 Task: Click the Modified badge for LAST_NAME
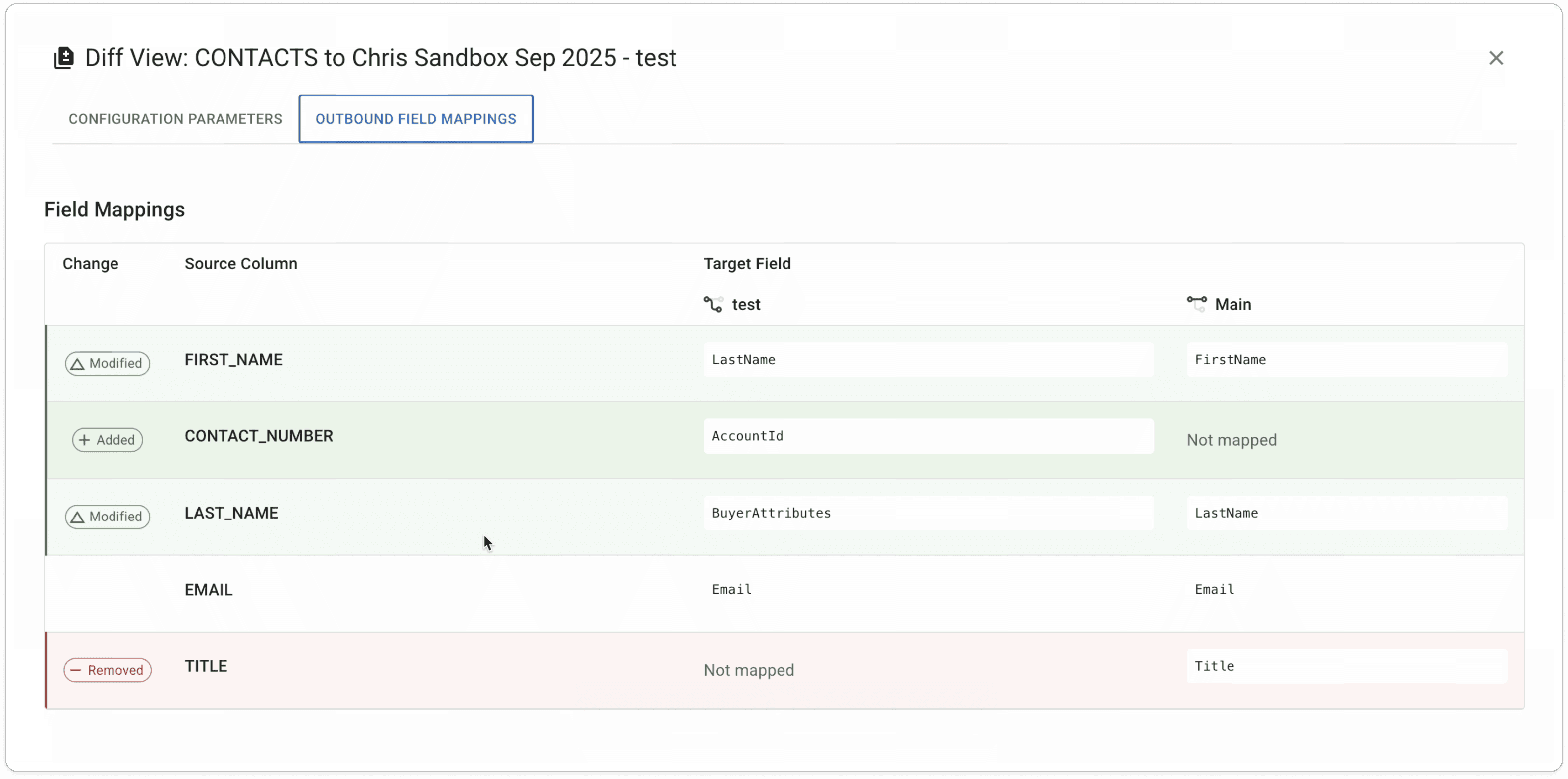point(108,517)
